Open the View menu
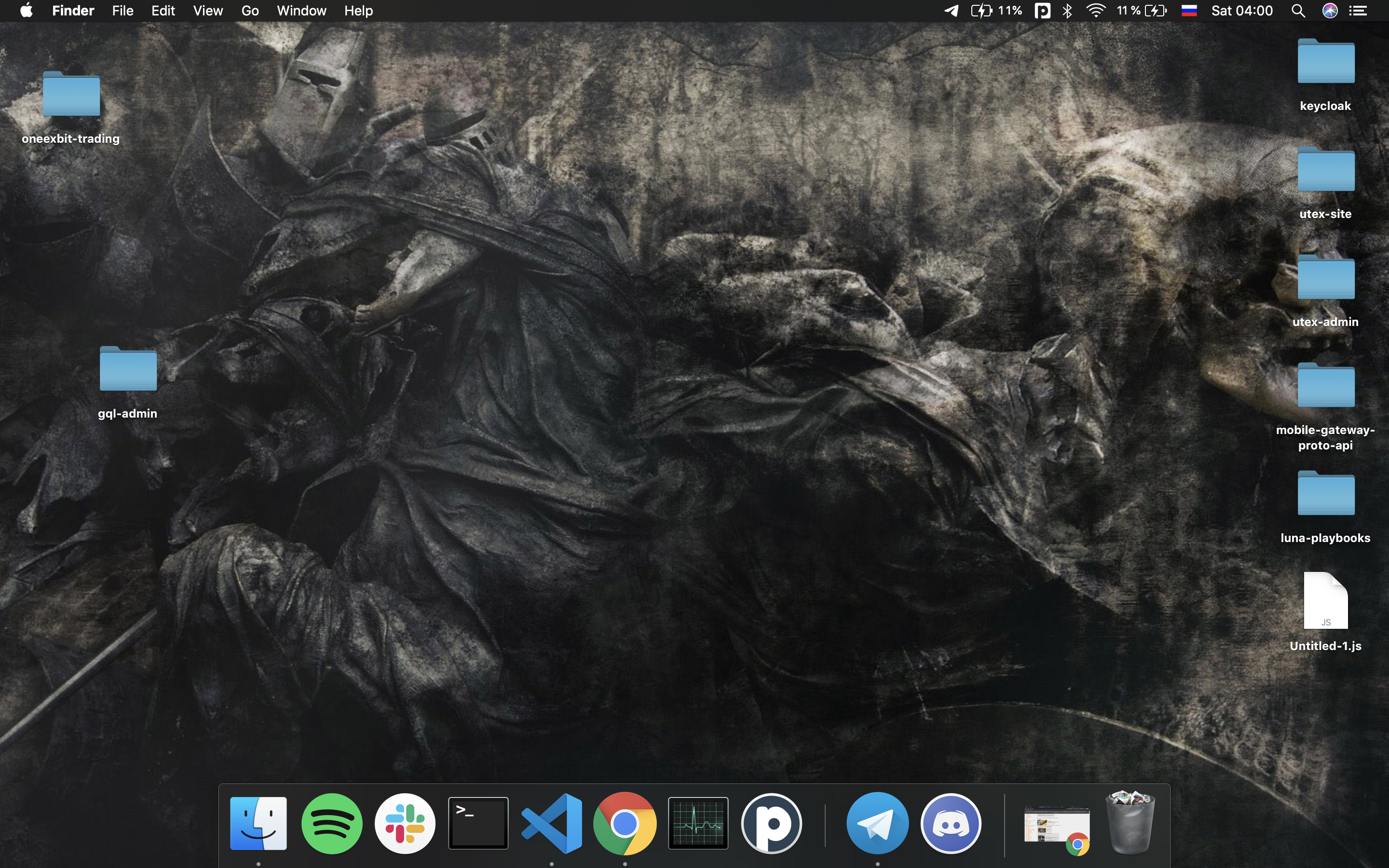1389x868 pixels. tap(208, 10)
